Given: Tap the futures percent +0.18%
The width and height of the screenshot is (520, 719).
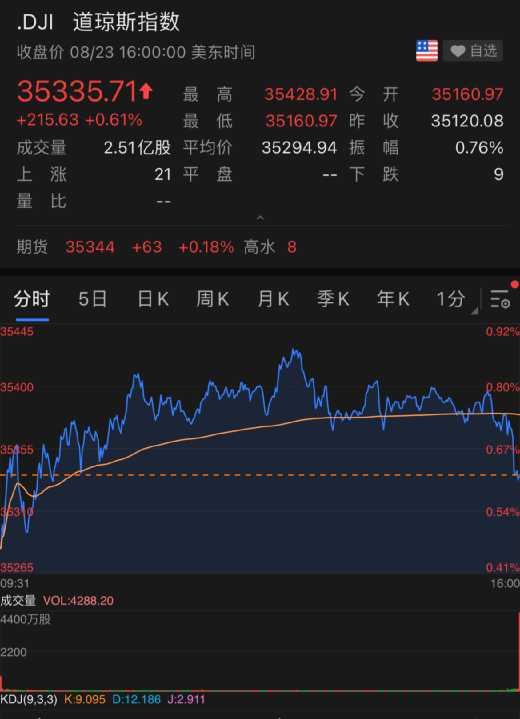Looking at the screenshot, I should [206, 247].
